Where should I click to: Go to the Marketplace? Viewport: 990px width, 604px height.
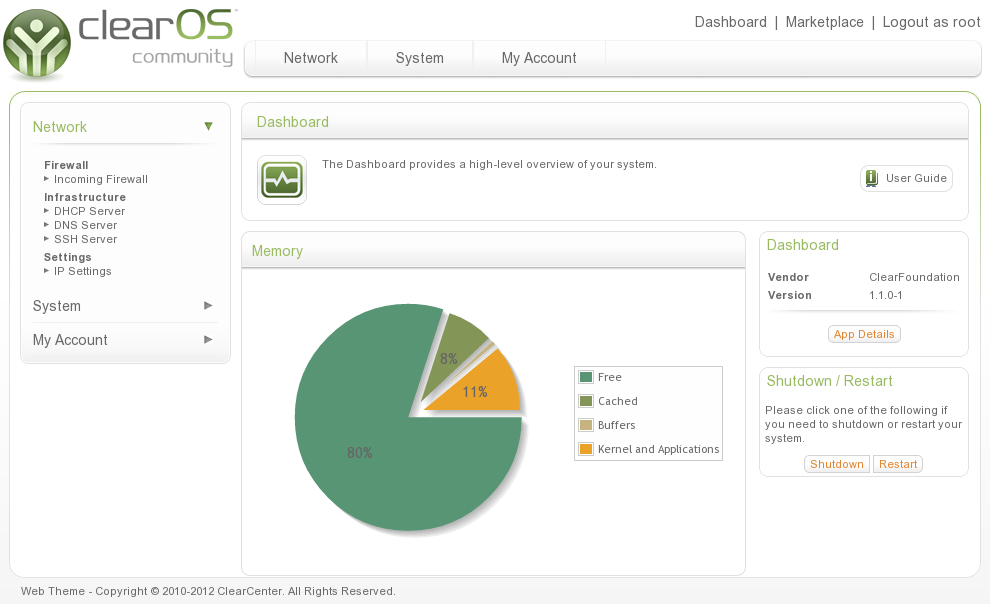pyautogui.click(x=824, y=22)
